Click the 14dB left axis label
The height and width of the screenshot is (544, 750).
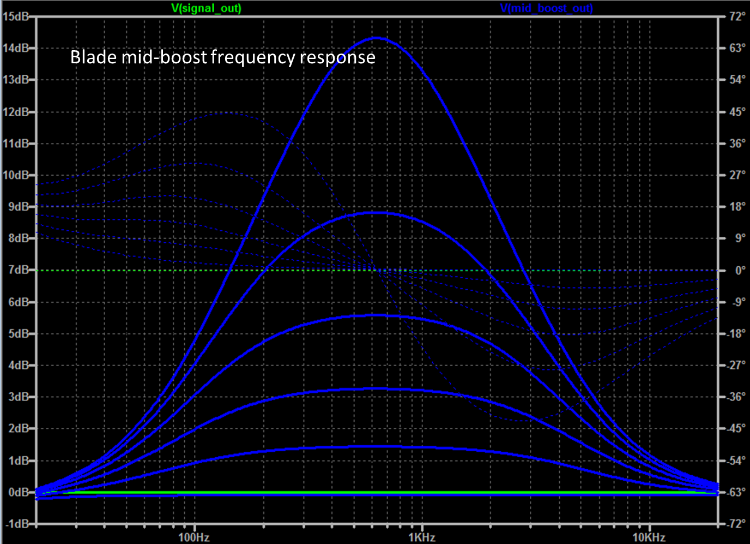(17, 48)
